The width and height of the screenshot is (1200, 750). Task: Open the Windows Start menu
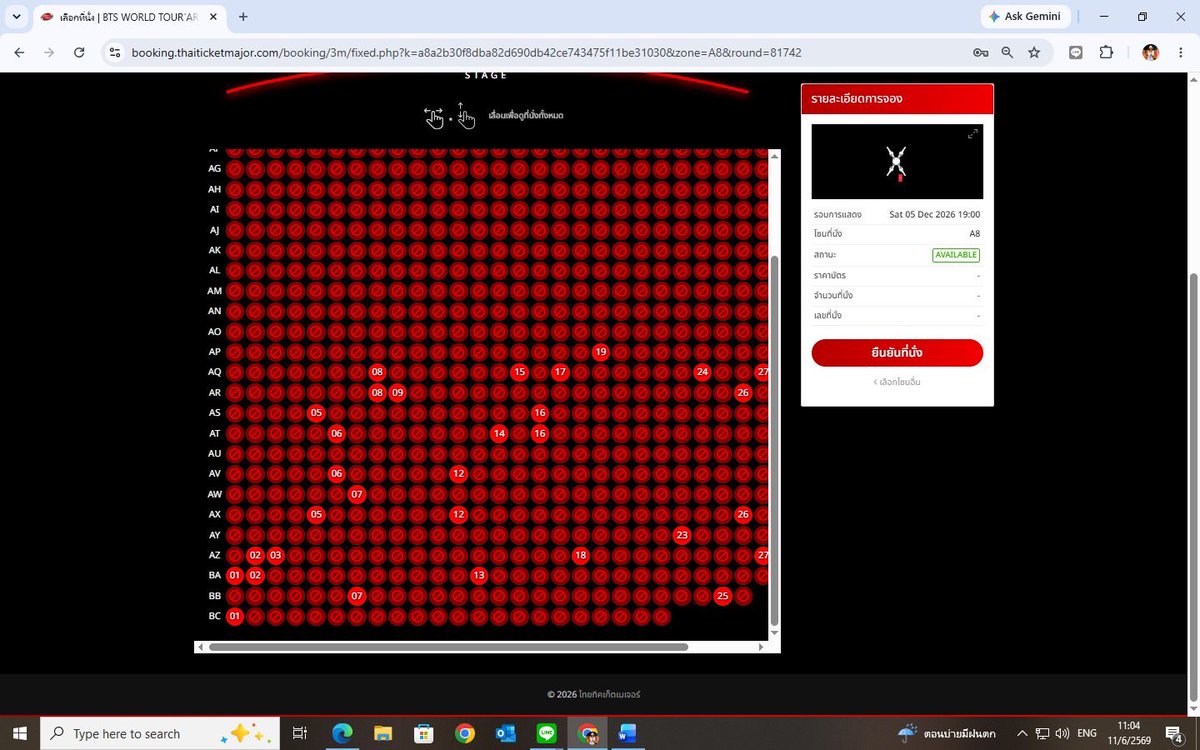19,733
